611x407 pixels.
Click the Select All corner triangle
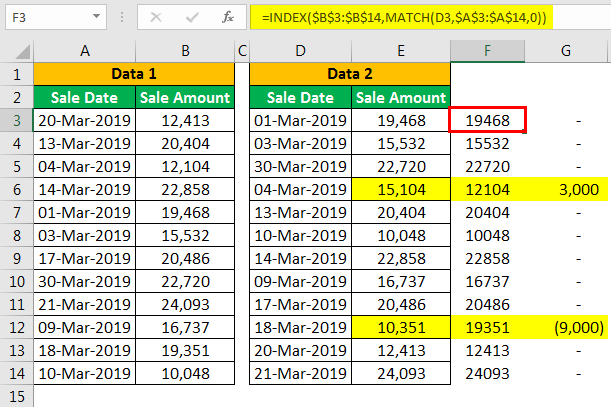pyautogui.click(x=22, y=52)
